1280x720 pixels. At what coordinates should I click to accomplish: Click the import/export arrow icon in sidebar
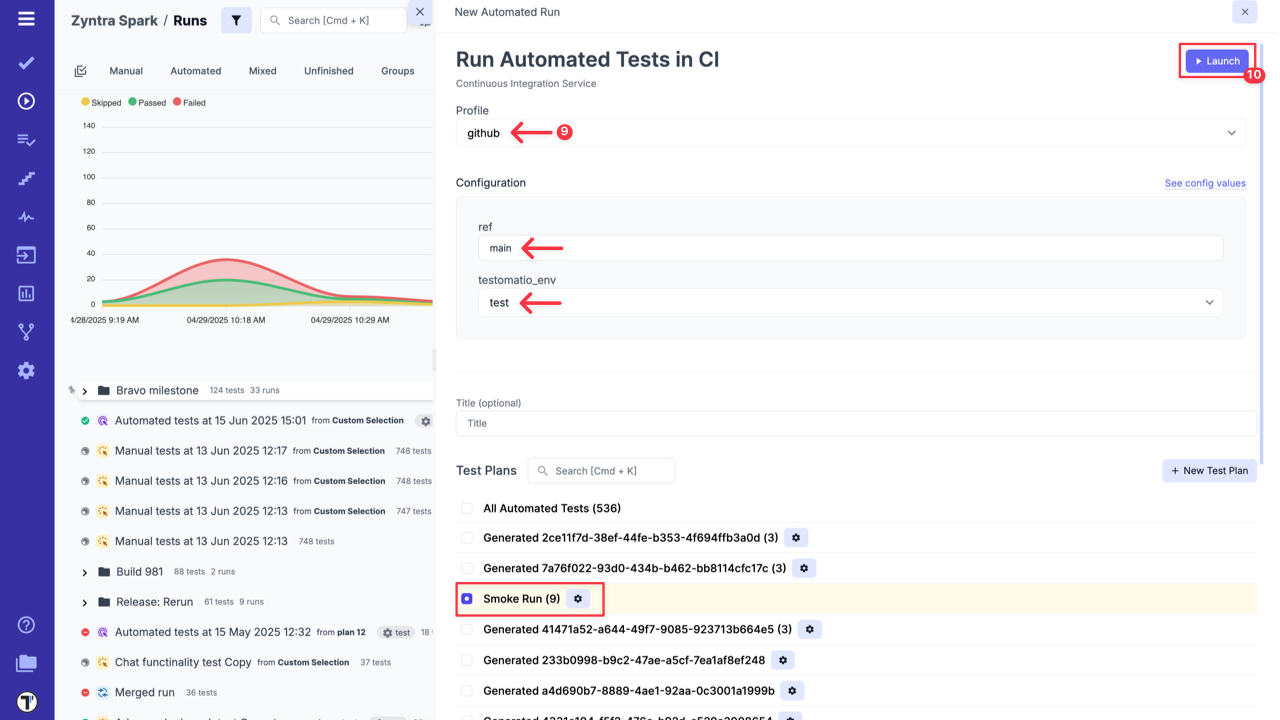click(27, 255)
